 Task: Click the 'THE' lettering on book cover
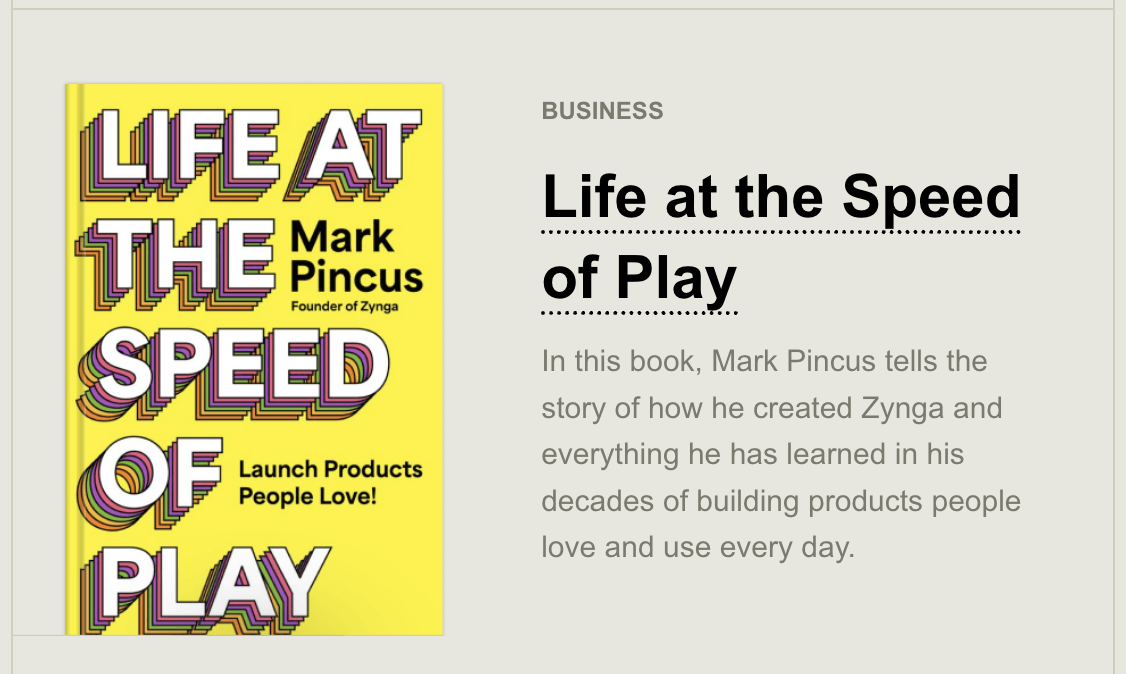click(175, 263)
